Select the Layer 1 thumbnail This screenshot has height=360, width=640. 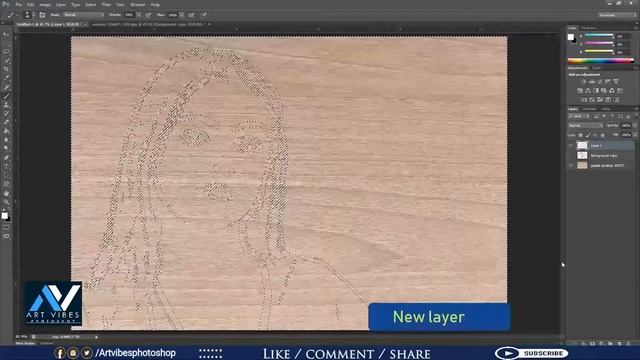(582, 145)
